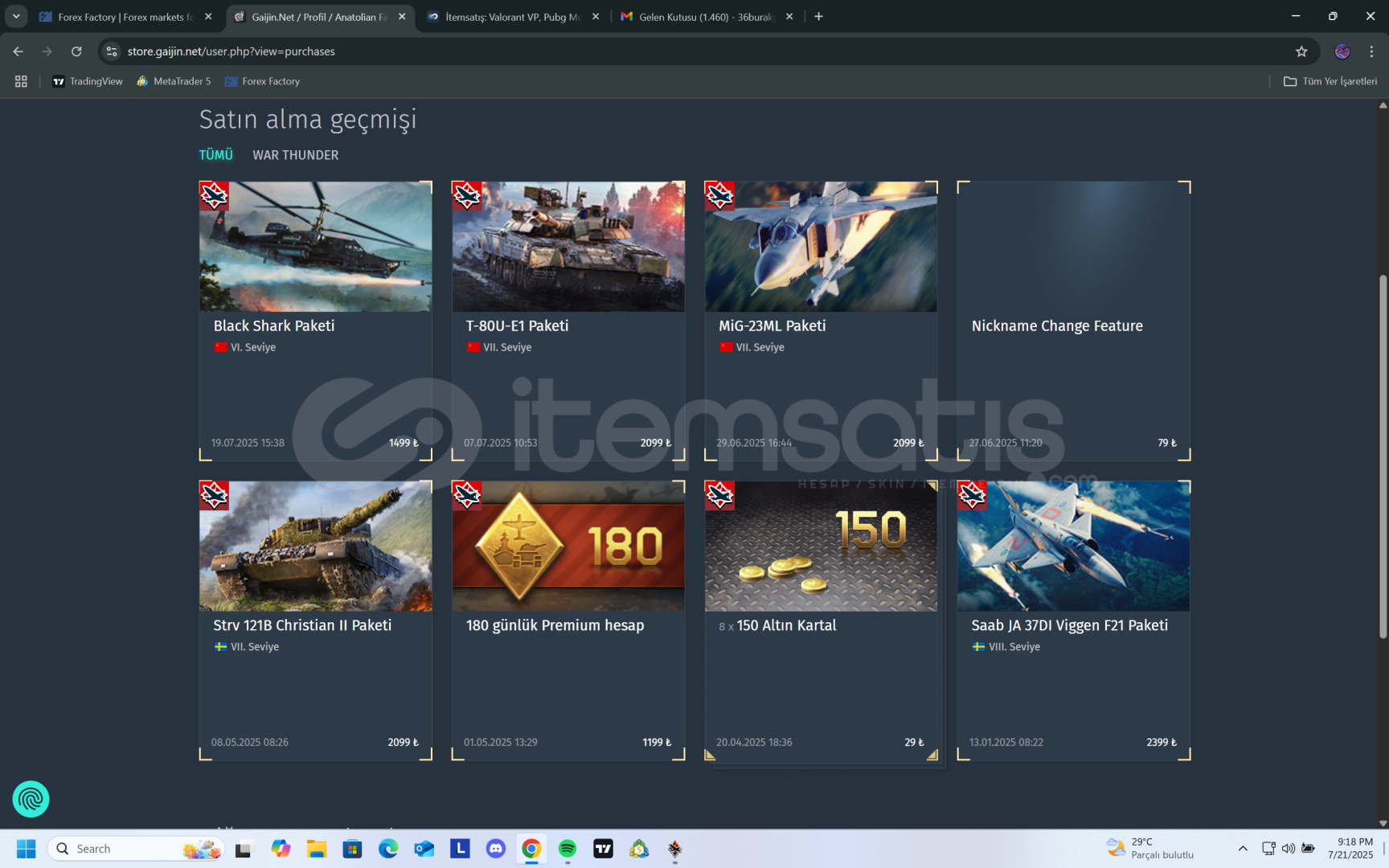Open the 150 Altın Kartal coins image
The width and height of the screenshot is (1389, 868).
(821, 546)
